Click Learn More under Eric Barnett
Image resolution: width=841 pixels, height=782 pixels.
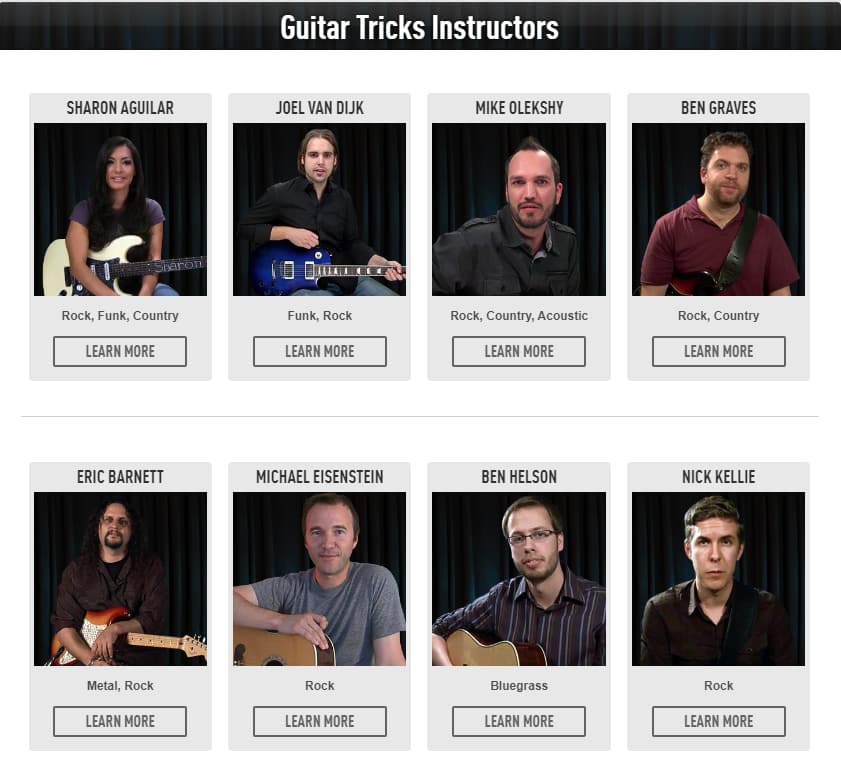(120, 721)
